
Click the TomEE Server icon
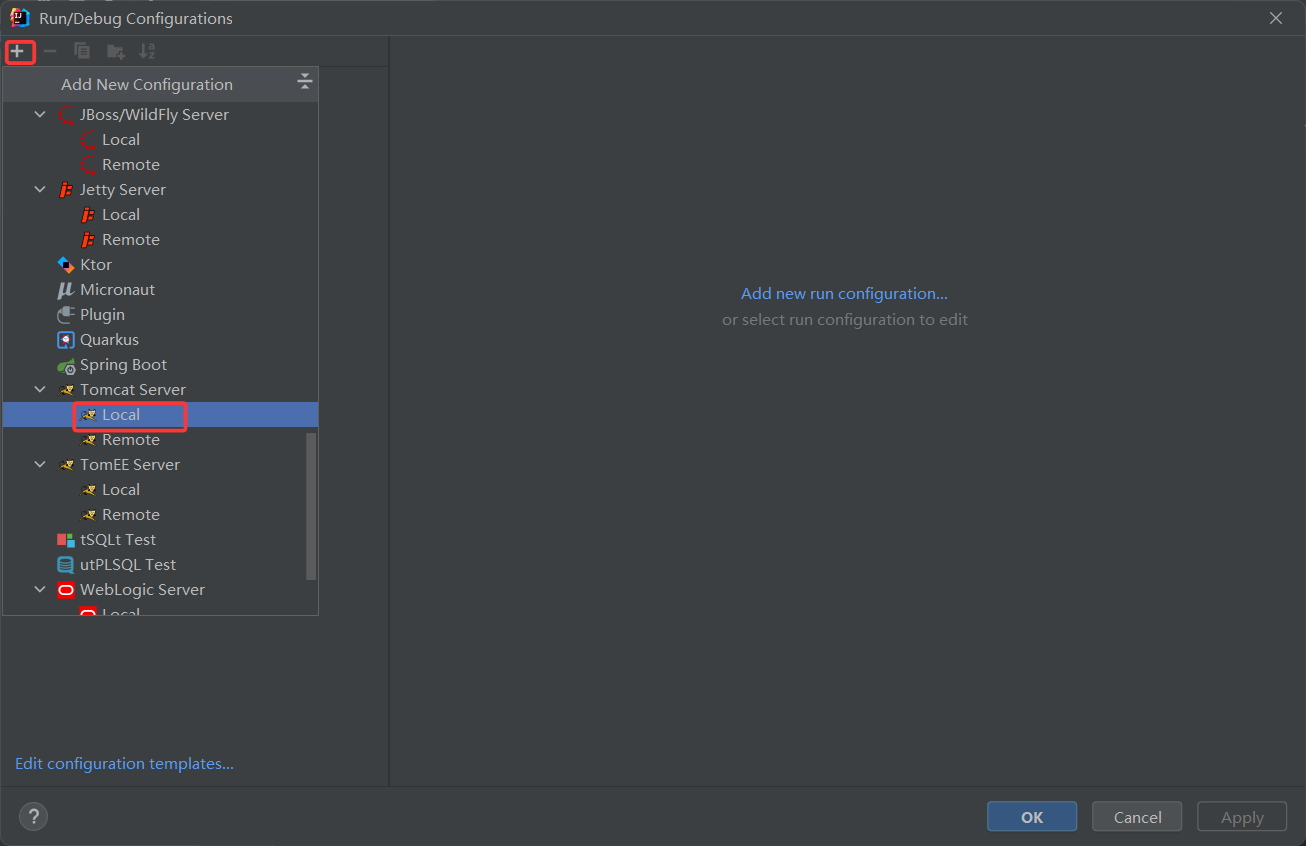click(x=66, y=465)
